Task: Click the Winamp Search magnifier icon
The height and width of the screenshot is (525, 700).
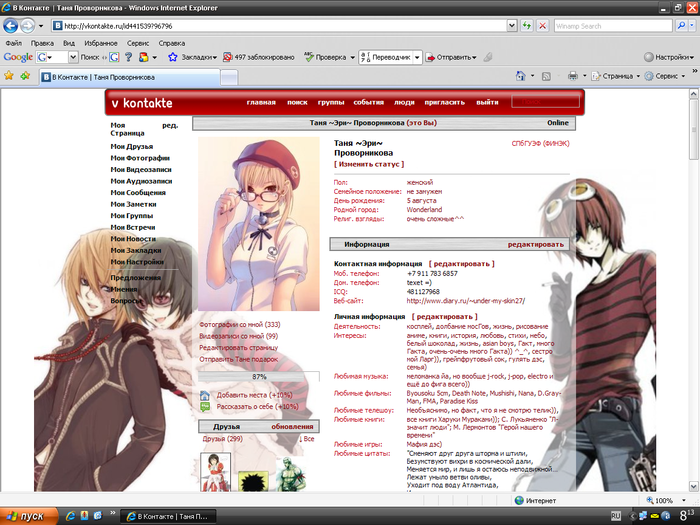Action: click(x=681, y=26)
